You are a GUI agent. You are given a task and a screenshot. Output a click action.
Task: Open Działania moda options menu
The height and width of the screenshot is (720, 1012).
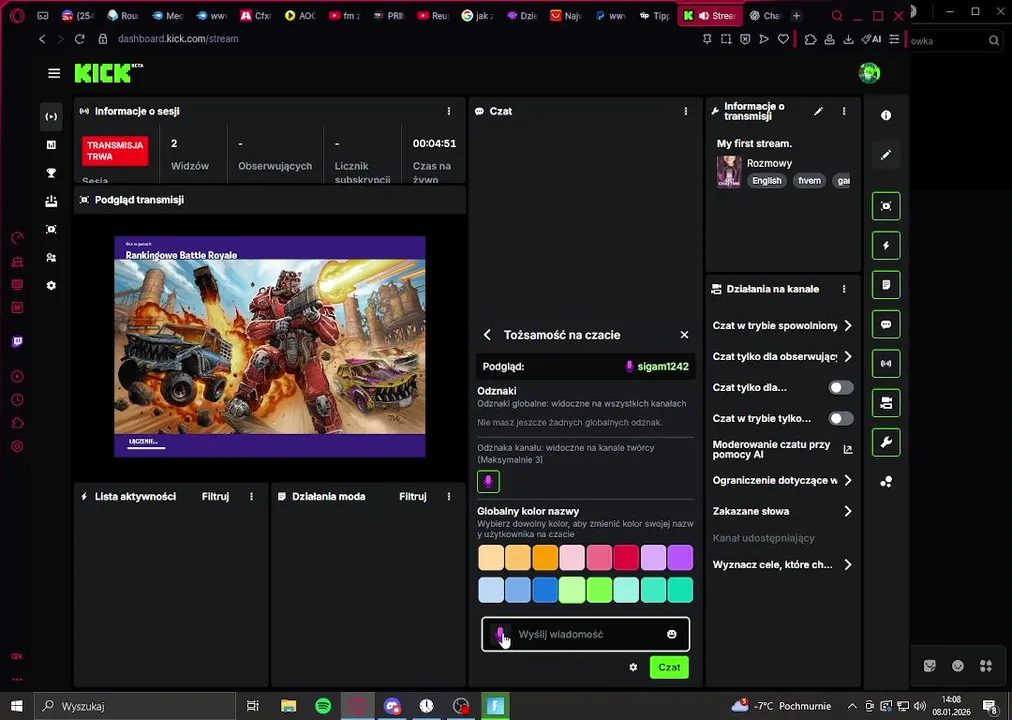pos(449,497)
